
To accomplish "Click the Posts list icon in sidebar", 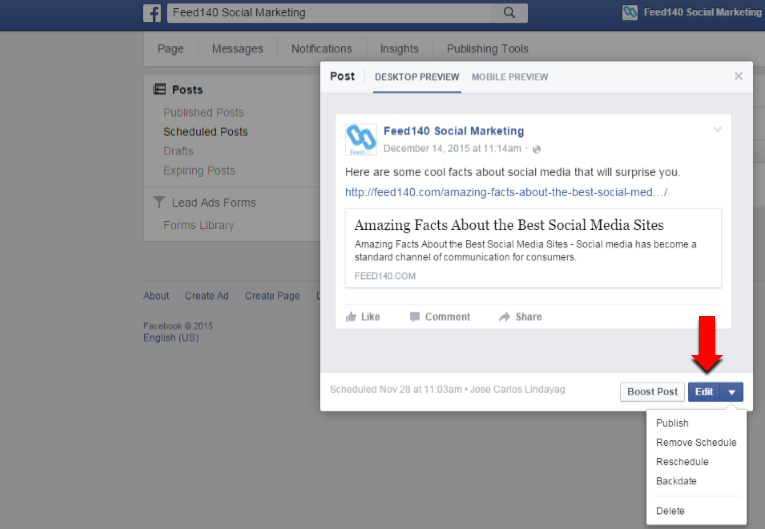I will pyautogui.click(x=160, y=89).
